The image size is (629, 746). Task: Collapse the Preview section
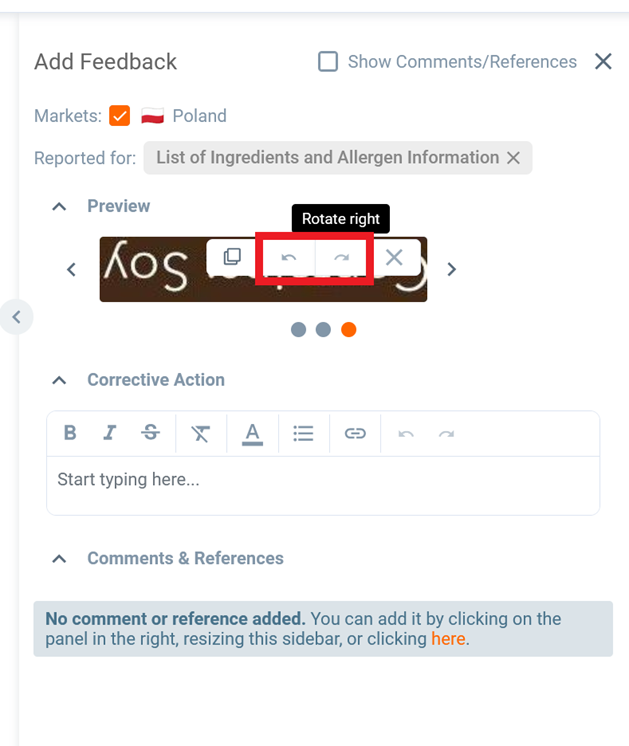pos(59,206)
